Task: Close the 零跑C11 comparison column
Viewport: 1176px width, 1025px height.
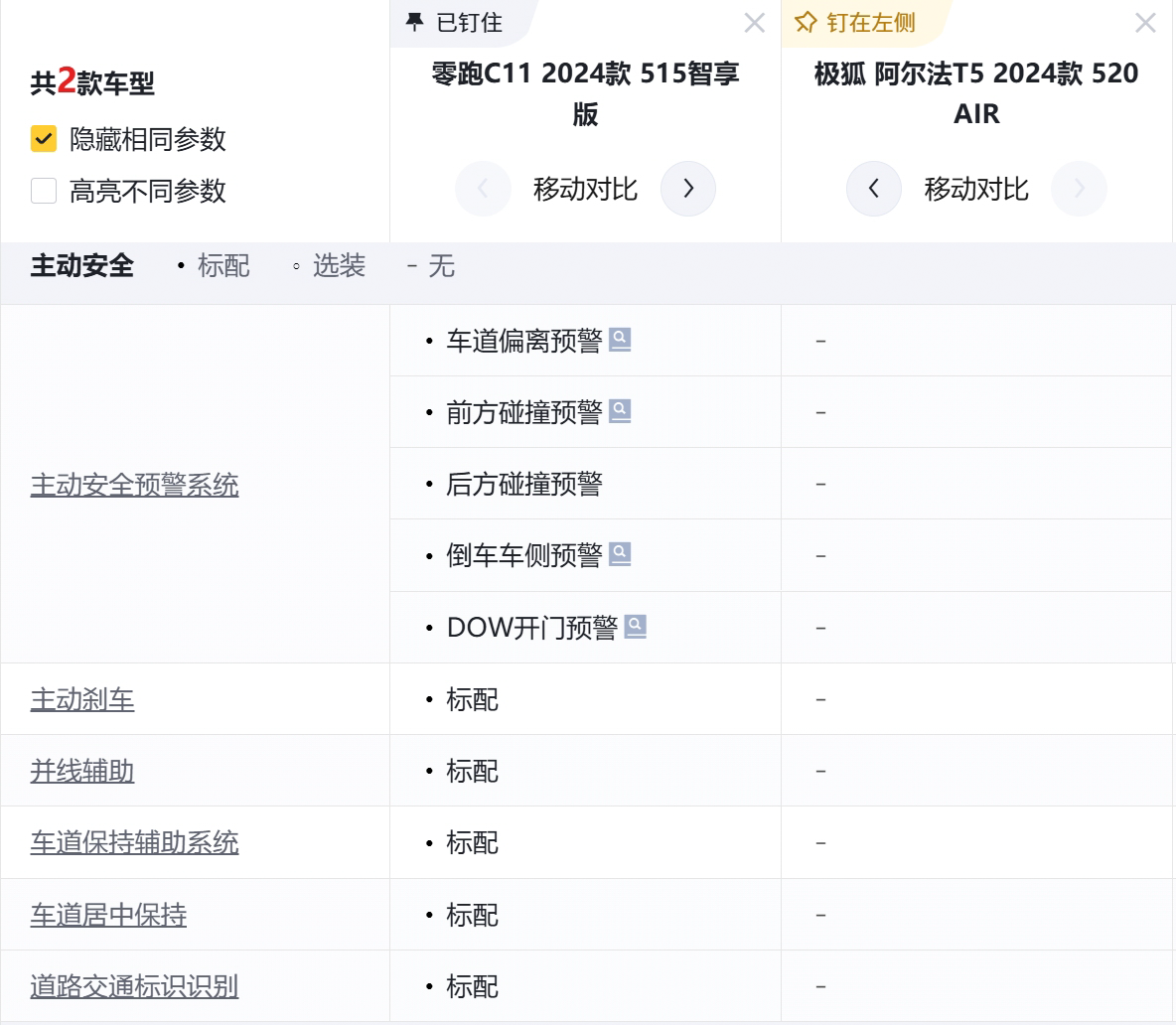Action: (755, 23)
